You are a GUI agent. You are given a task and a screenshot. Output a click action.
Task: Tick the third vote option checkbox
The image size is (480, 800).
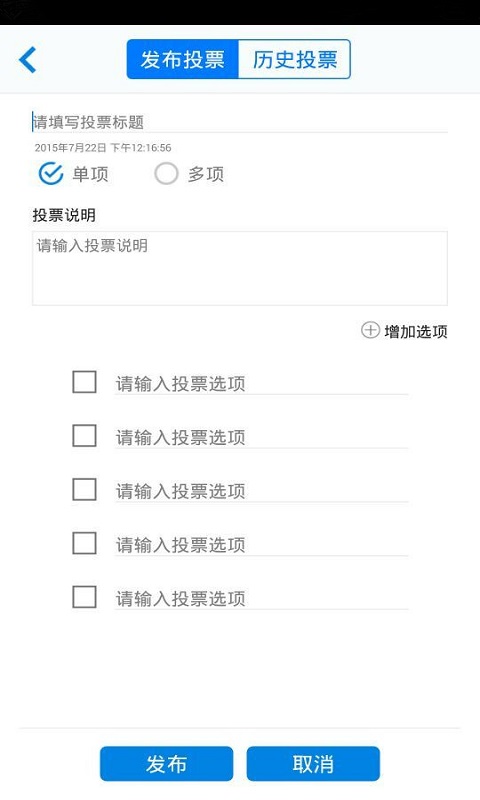84,489
